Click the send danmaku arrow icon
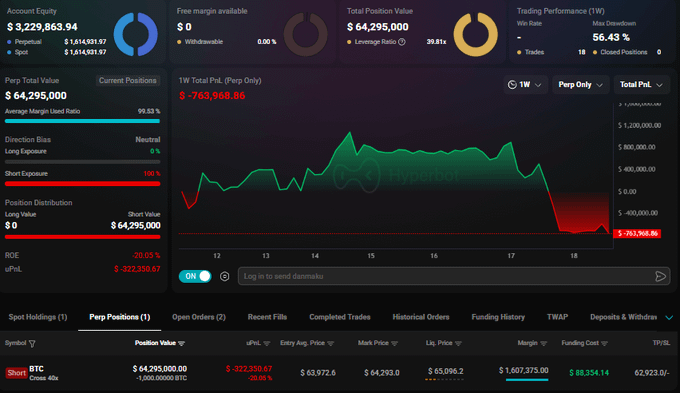The height and width of the screenshot is (393, 680). click(x=660, y=276)
